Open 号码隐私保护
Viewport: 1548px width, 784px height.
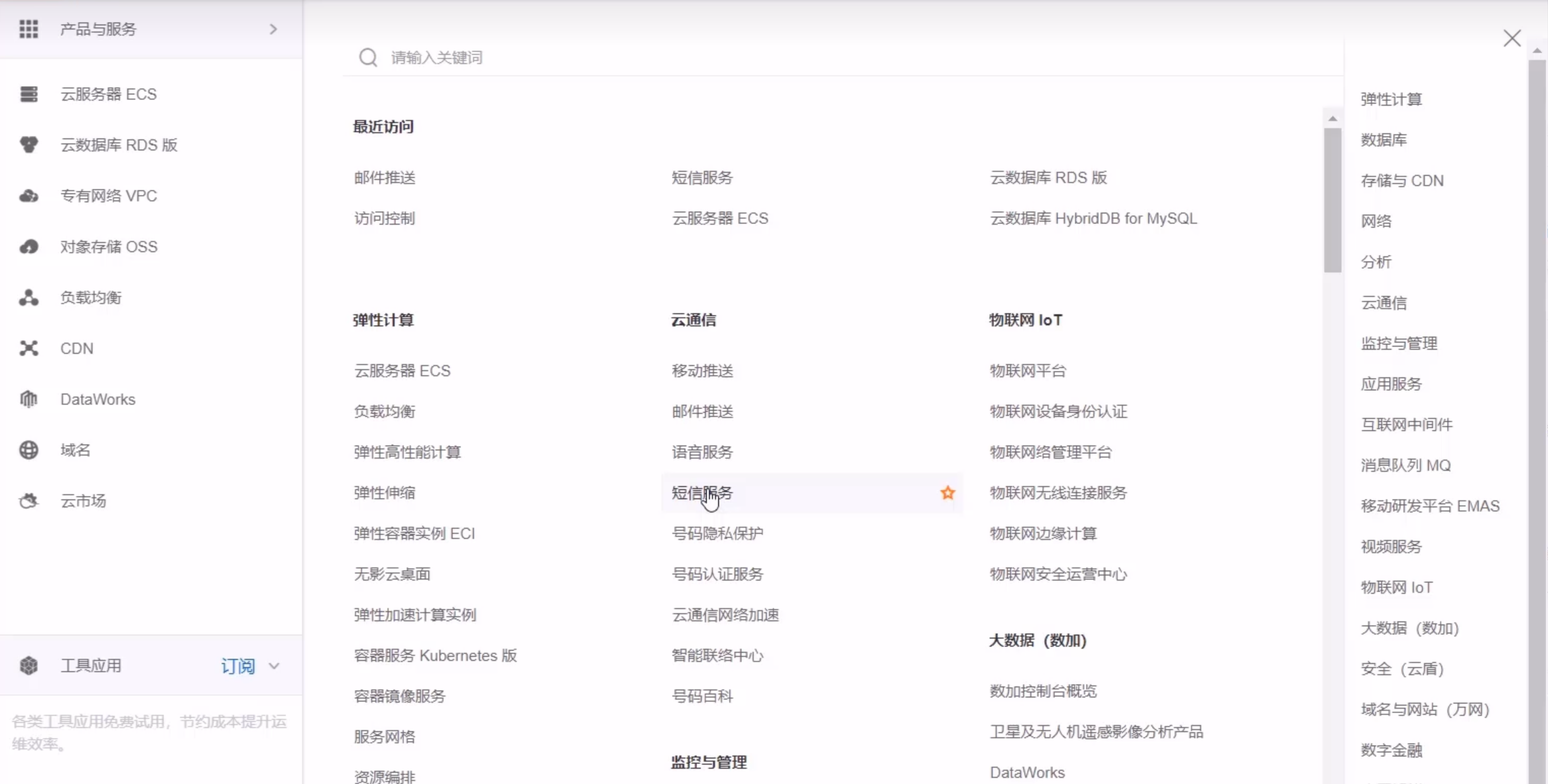[x=718, y=533]
